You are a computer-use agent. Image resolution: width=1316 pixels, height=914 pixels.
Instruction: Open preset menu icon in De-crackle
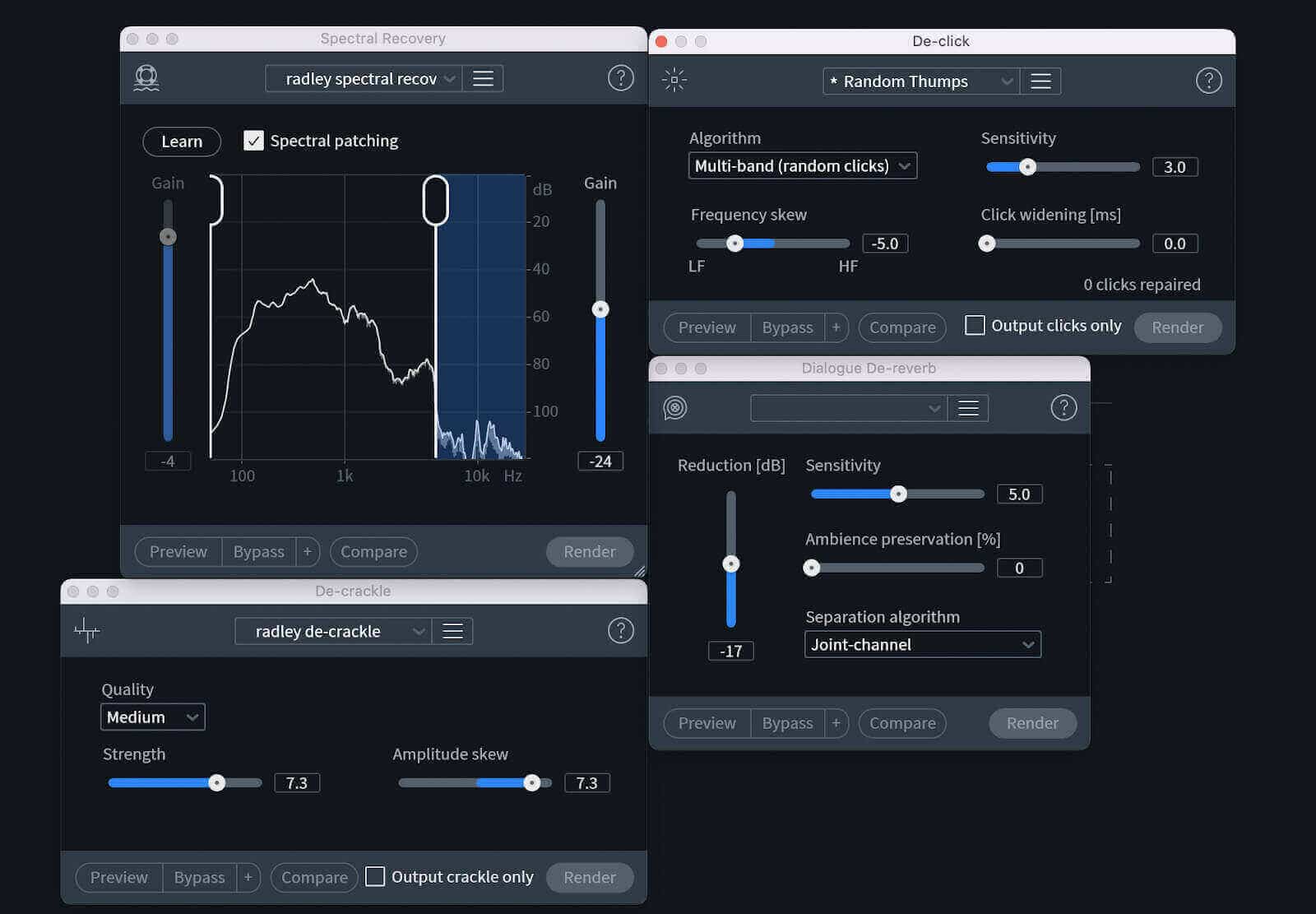[x=452, y=631]
